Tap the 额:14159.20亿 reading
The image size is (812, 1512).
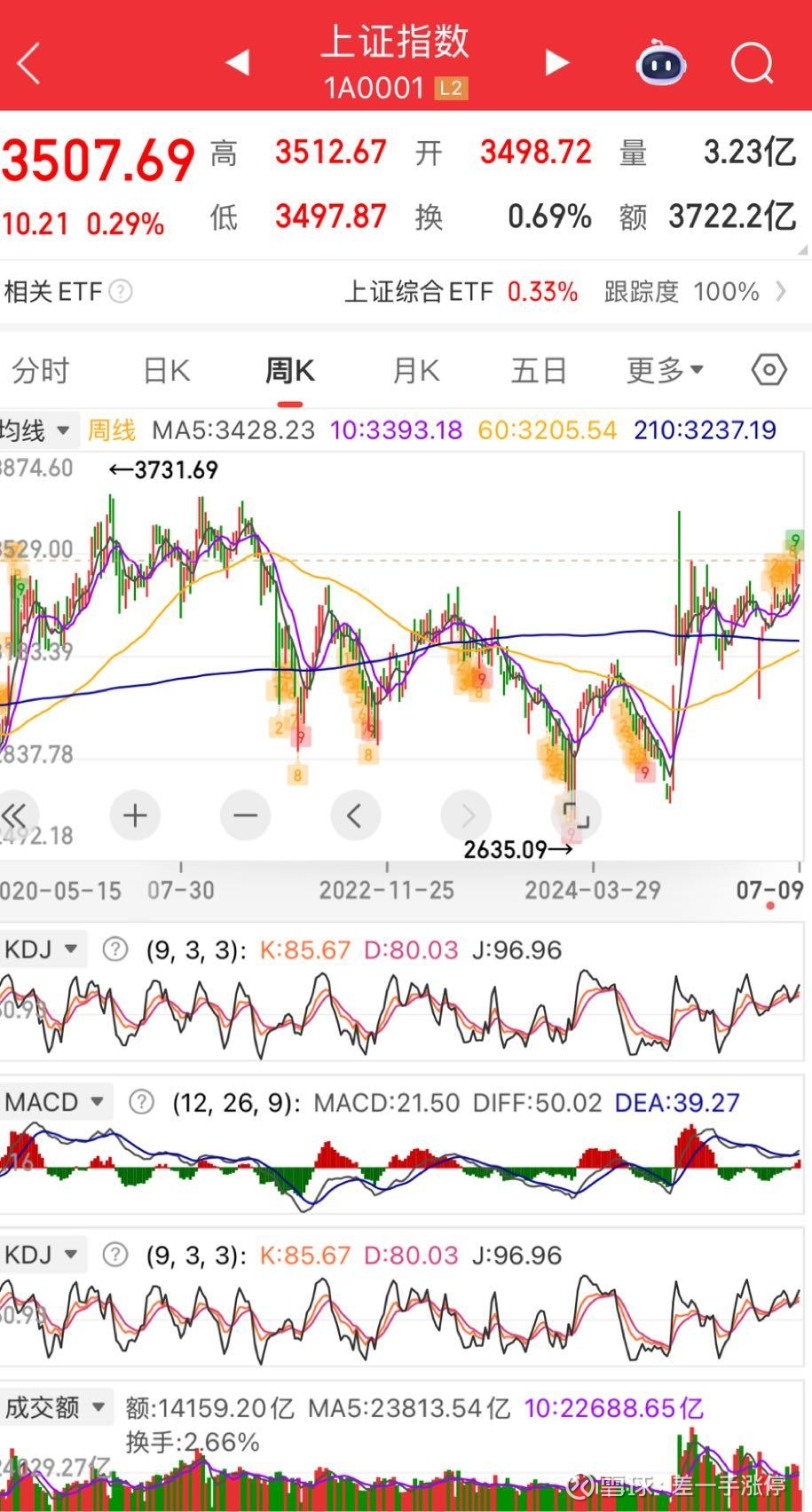209,1408
